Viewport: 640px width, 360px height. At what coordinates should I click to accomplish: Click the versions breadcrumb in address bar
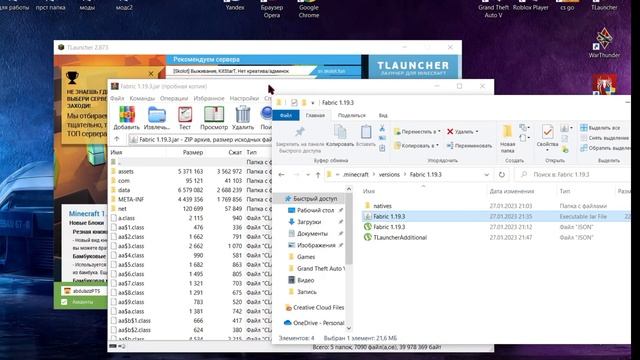389,175
